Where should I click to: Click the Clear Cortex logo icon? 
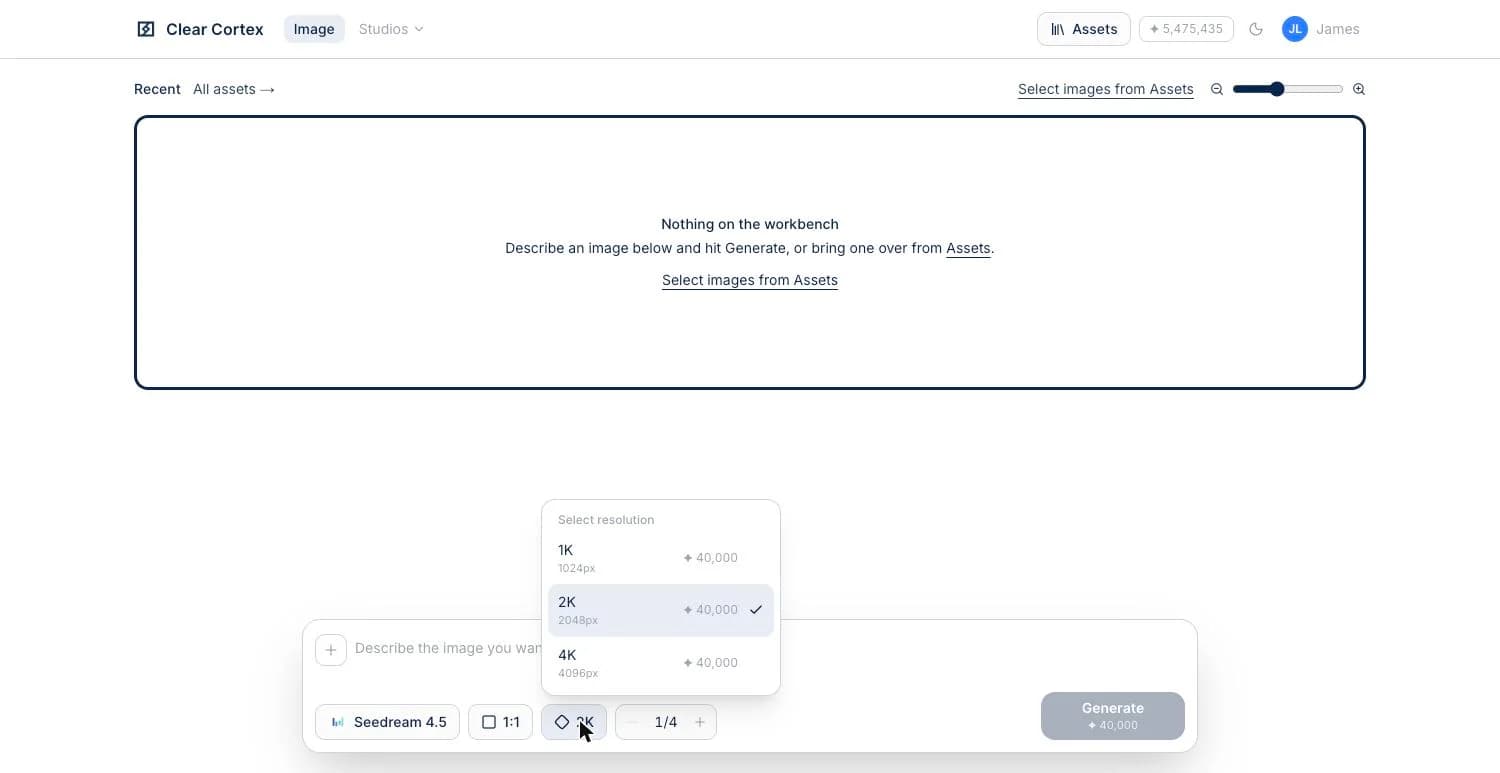pyautogui.click(x=146, y=29)
